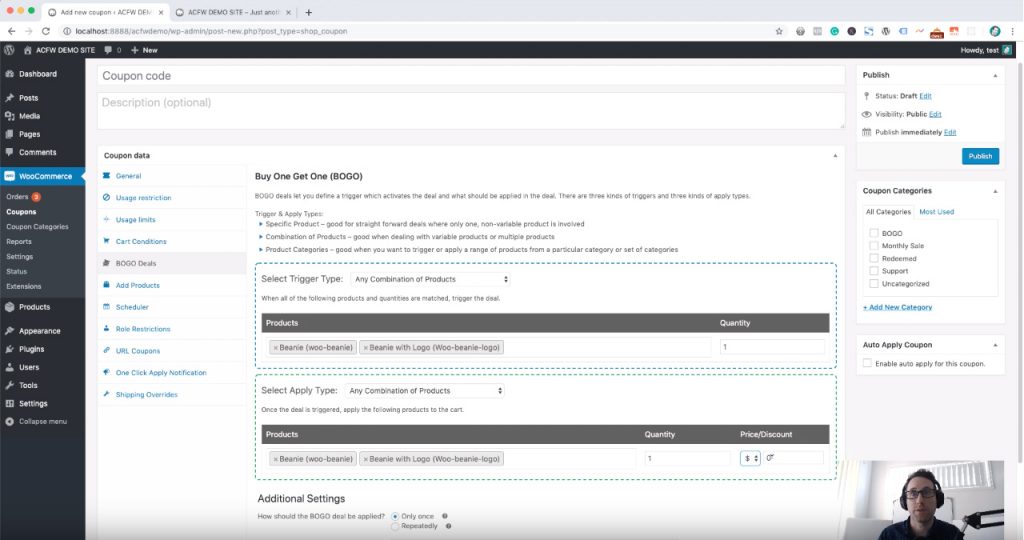The image size is (1024, 540).
Task: Check the Monthly Sale category checkbox
Action: coord(874,246)
